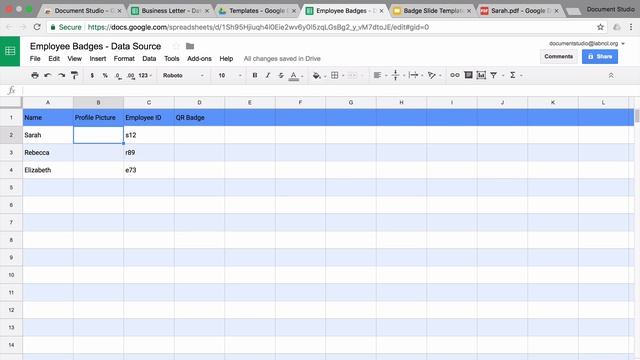Click the Insert link icon
This screenshot has height=360, width=640.
pos(455,75)
